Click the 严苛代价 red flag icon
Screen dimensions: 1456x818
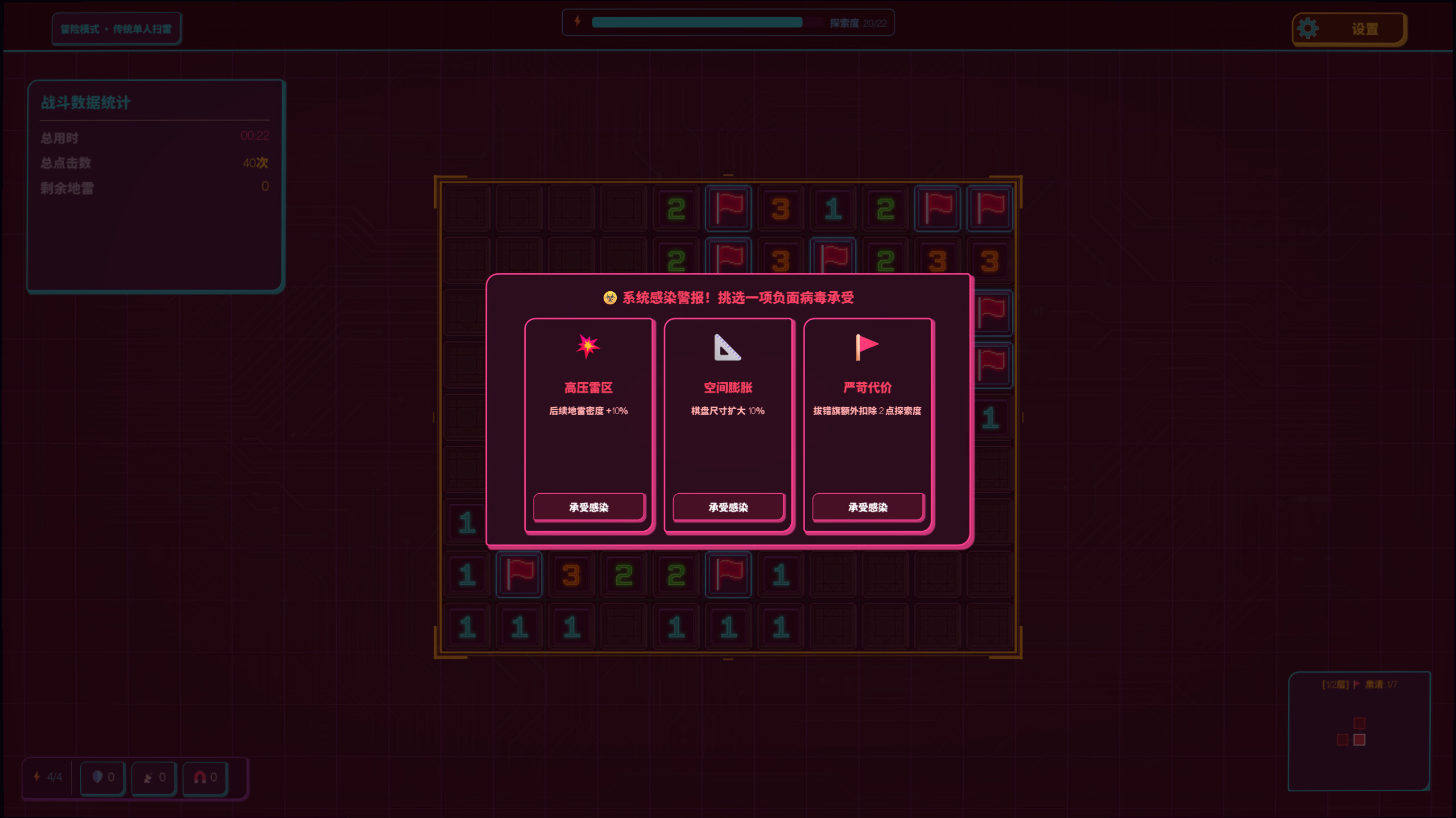tap(867, 347)
